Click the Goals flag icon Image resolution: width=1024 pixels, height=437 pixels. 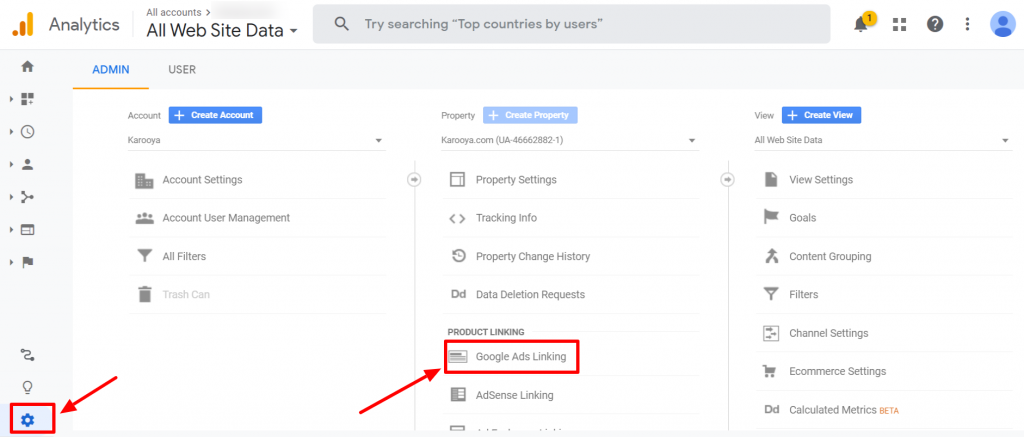[771, 218]
